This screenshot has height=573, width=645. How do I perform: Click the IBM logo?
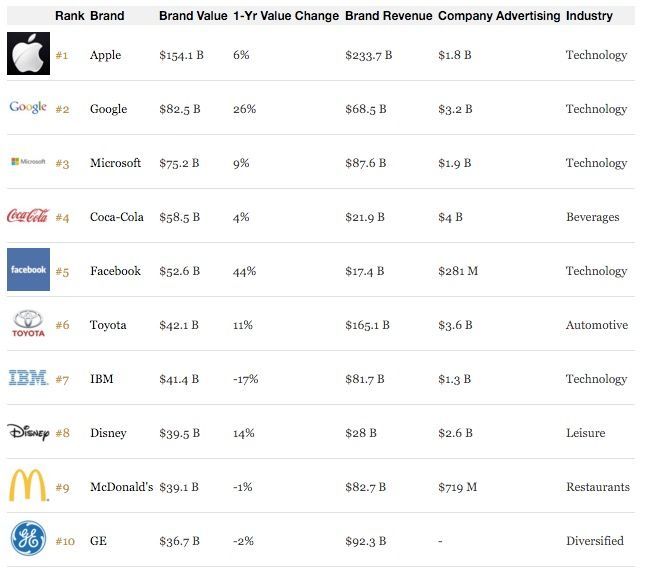click(28, 378)
